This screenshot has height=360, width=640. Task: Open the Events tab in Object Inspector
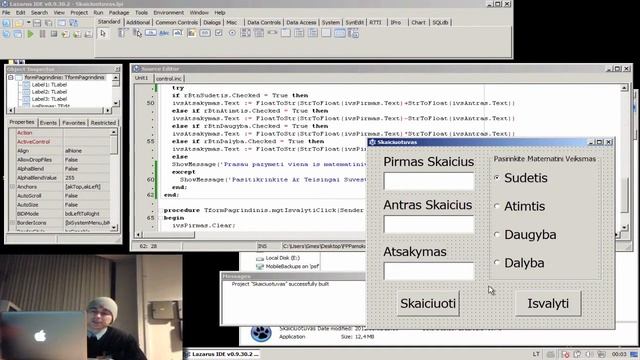tap(48, 122)
